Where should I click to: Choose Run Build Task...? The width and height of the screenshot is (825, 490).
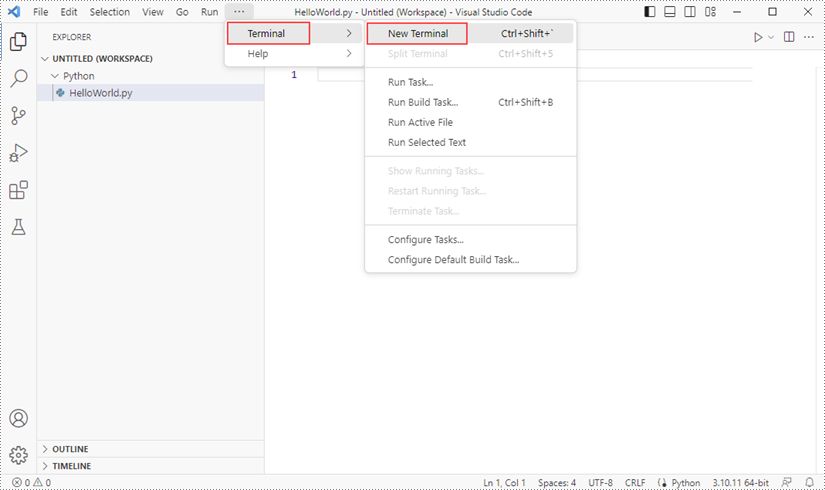click(470, 102)
